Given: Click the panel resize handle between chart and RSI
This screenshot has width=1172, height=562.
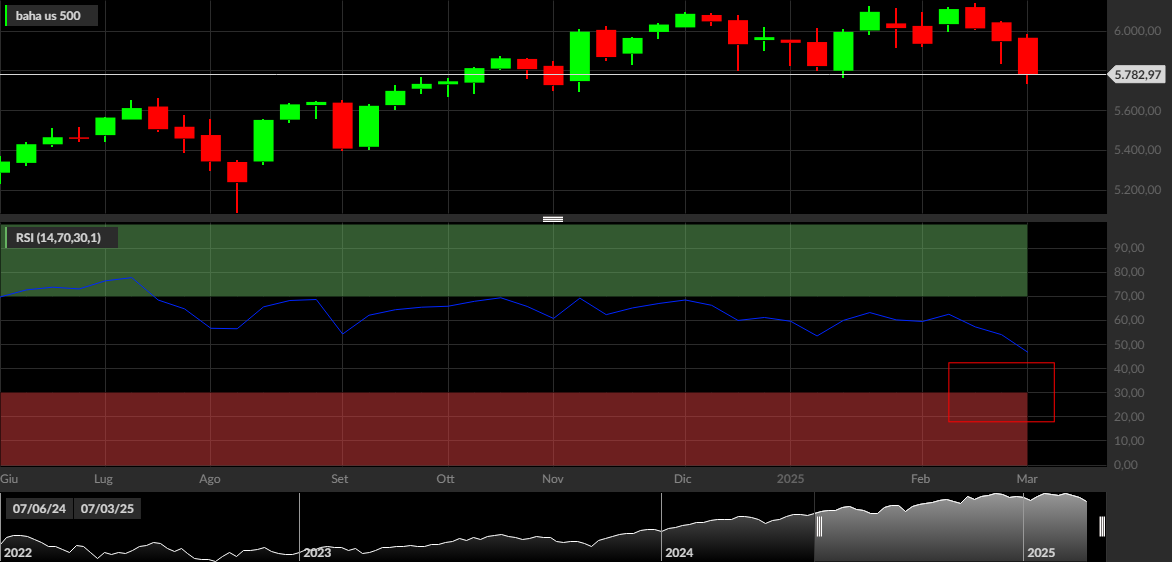Looking at the screenshot, I should pos(552,219).
